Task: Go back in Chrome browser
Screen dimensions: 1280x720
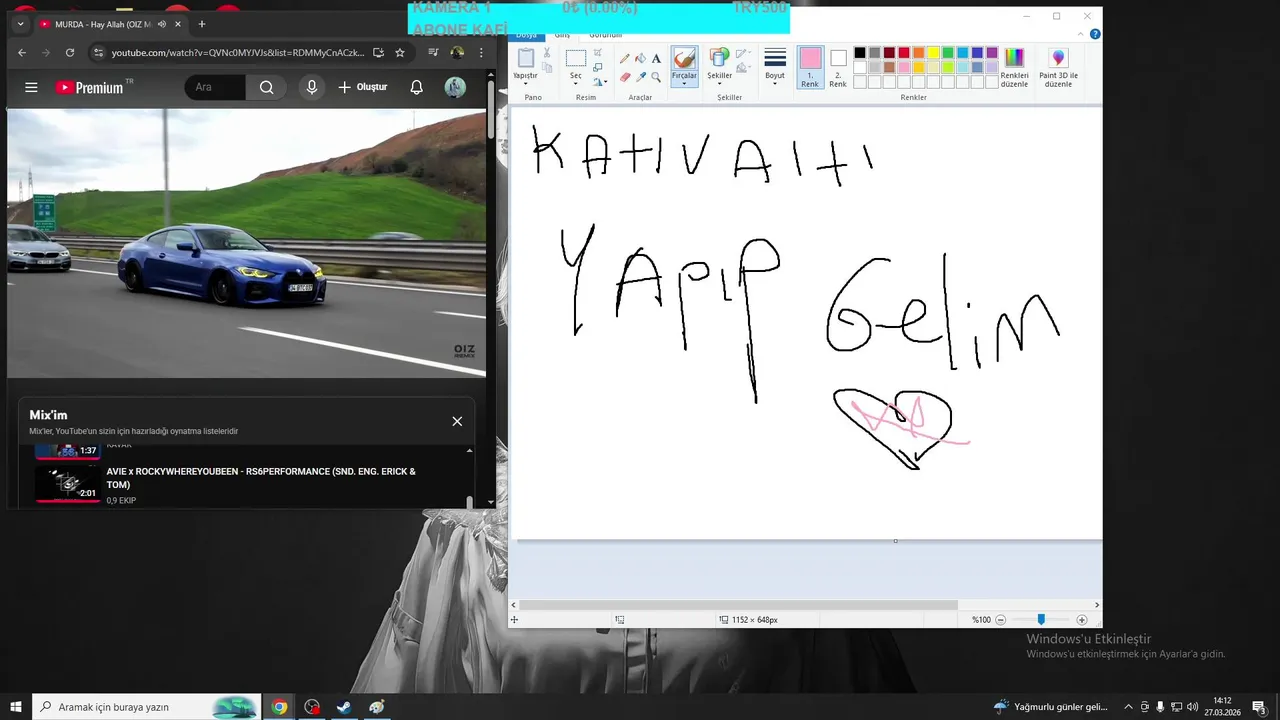Action: tap(22, 52)
